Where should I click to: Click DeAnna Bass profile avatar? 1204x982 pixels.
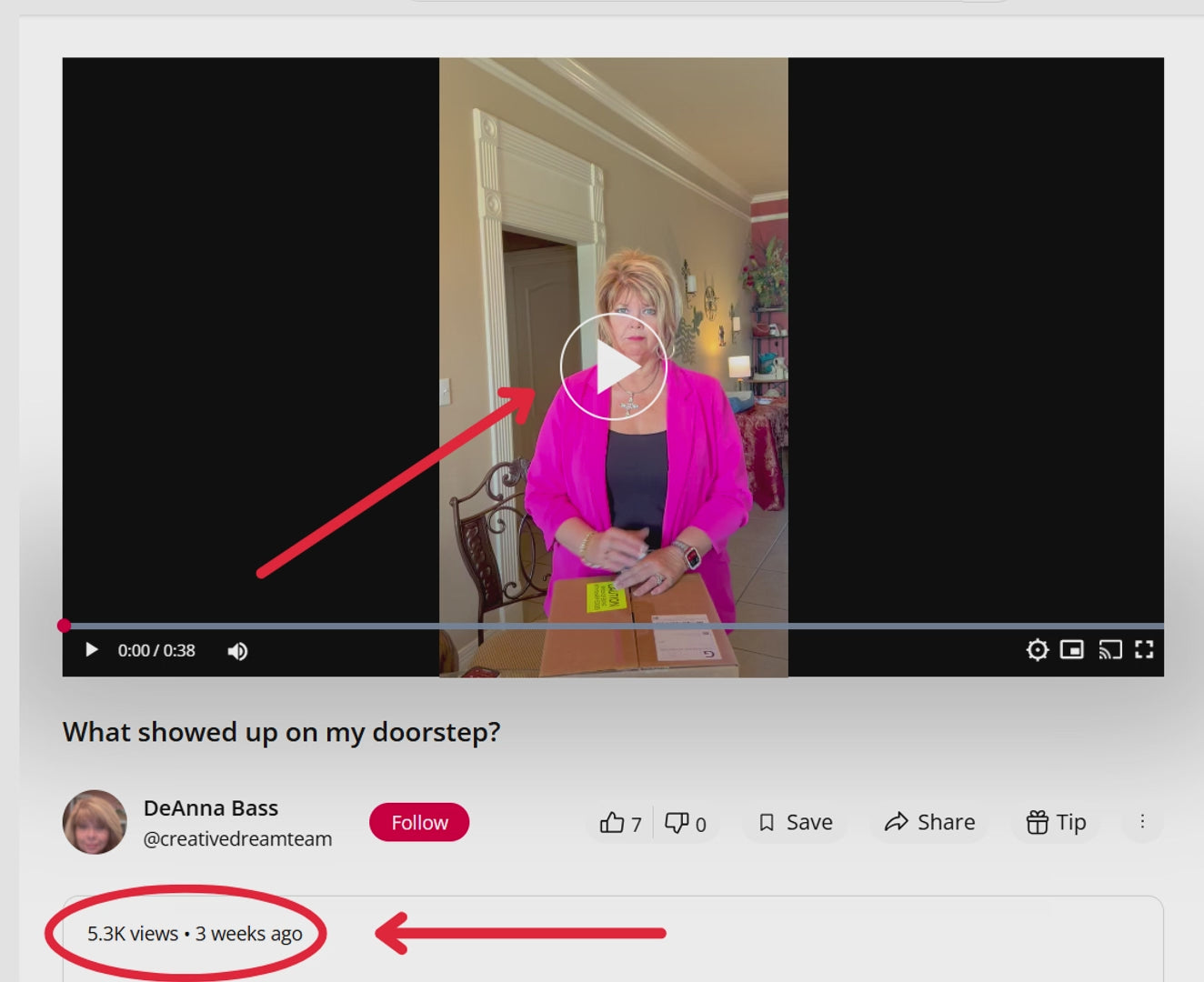(95, 822)
